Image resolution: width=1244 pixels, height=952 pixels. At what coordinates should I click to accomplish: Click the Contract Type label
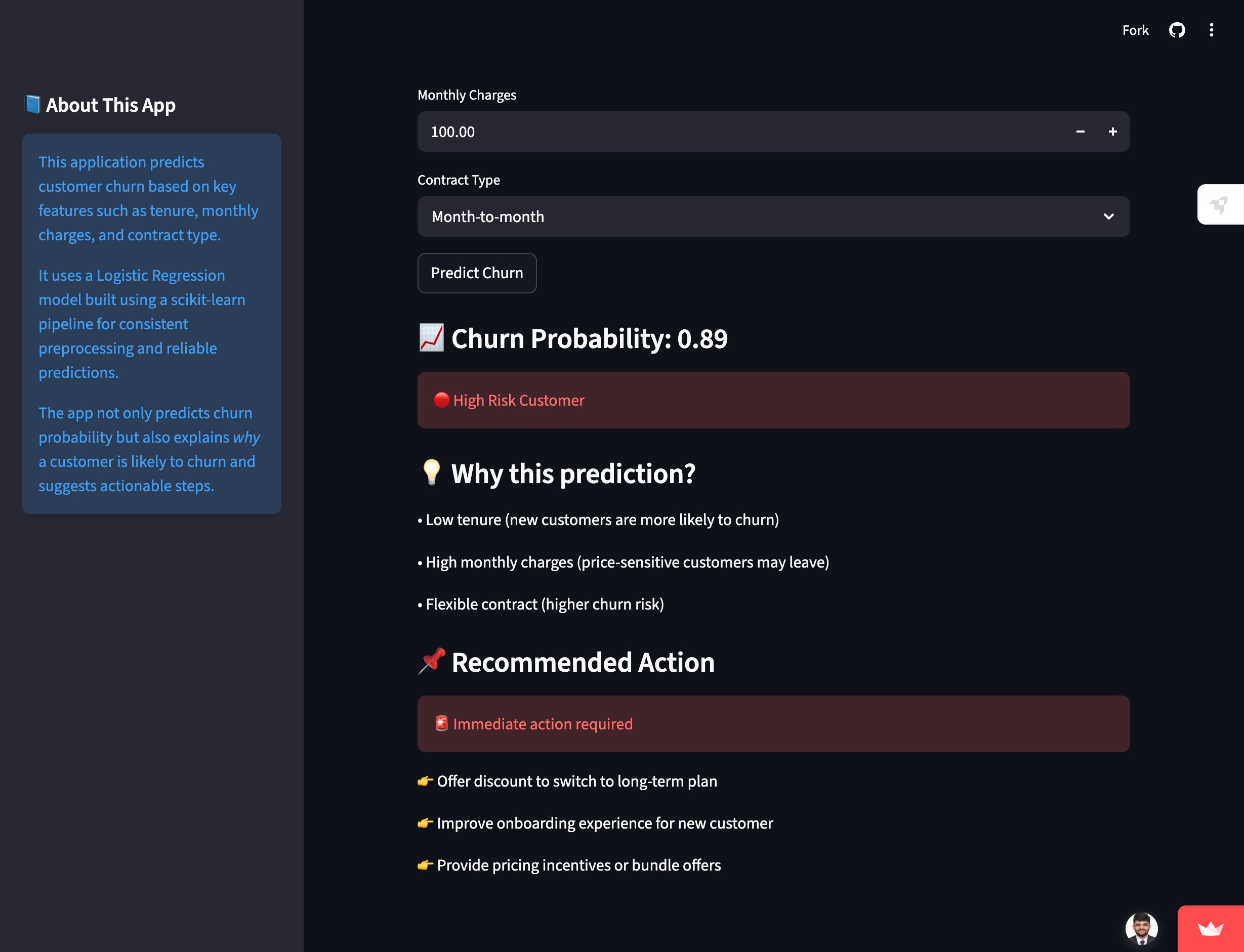pos(458,180)
